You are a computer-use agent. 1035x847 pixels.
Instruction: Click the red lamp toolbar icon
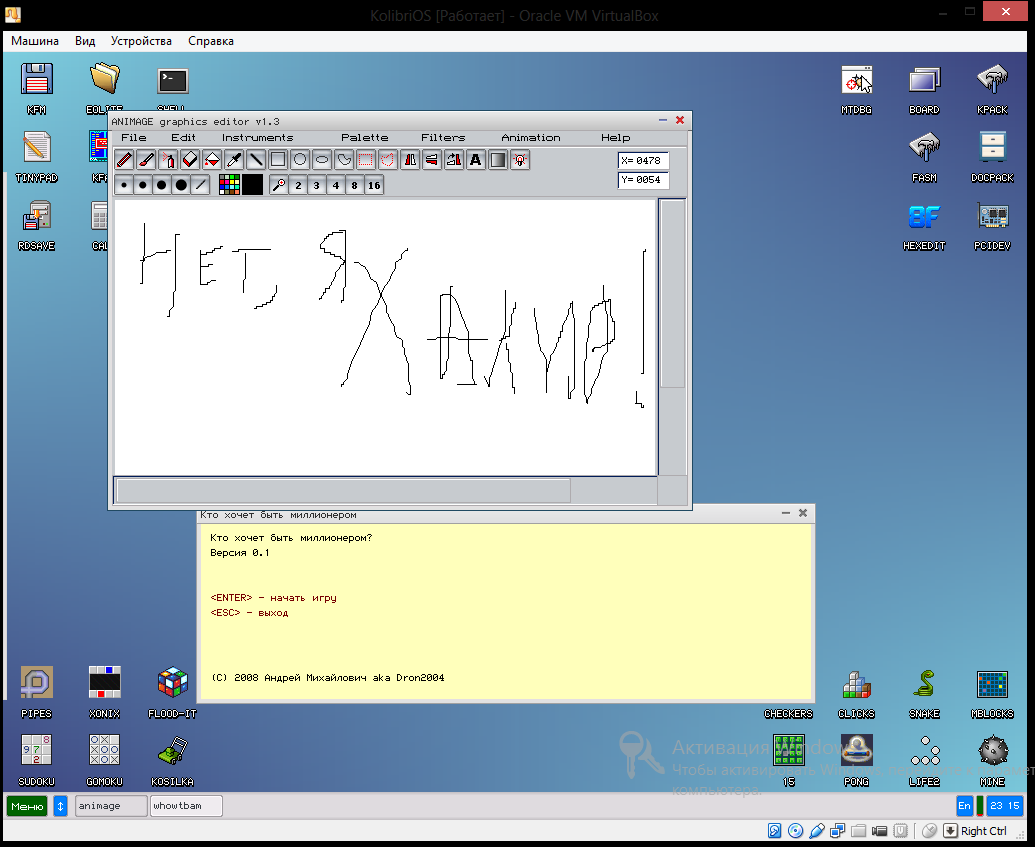click(x=520, y=160)
